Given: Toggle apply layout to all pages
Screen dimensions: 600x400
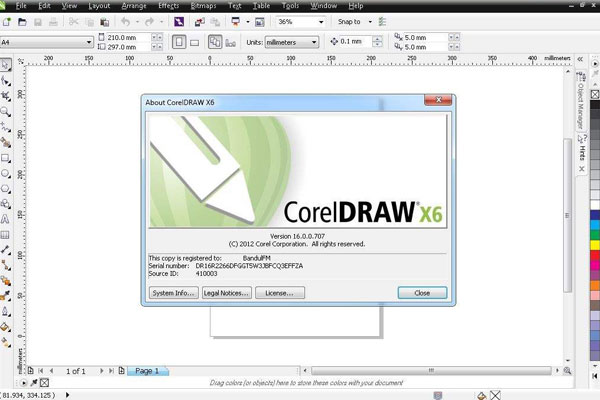Looking at the screenshot, I should click(215, 42).
